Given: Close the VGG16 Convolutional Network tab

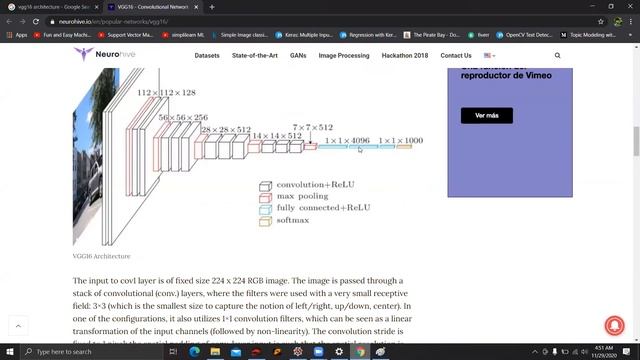Looking at the screenshot, I should coord(196,7).
